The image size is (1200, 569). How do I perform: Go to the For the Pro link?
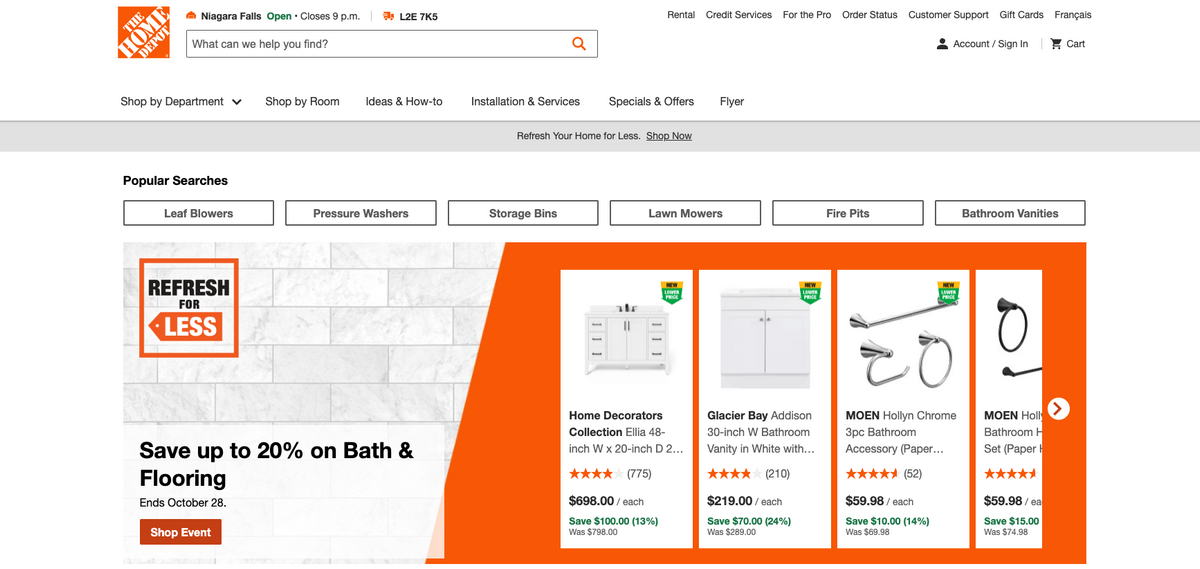[807, 15]
